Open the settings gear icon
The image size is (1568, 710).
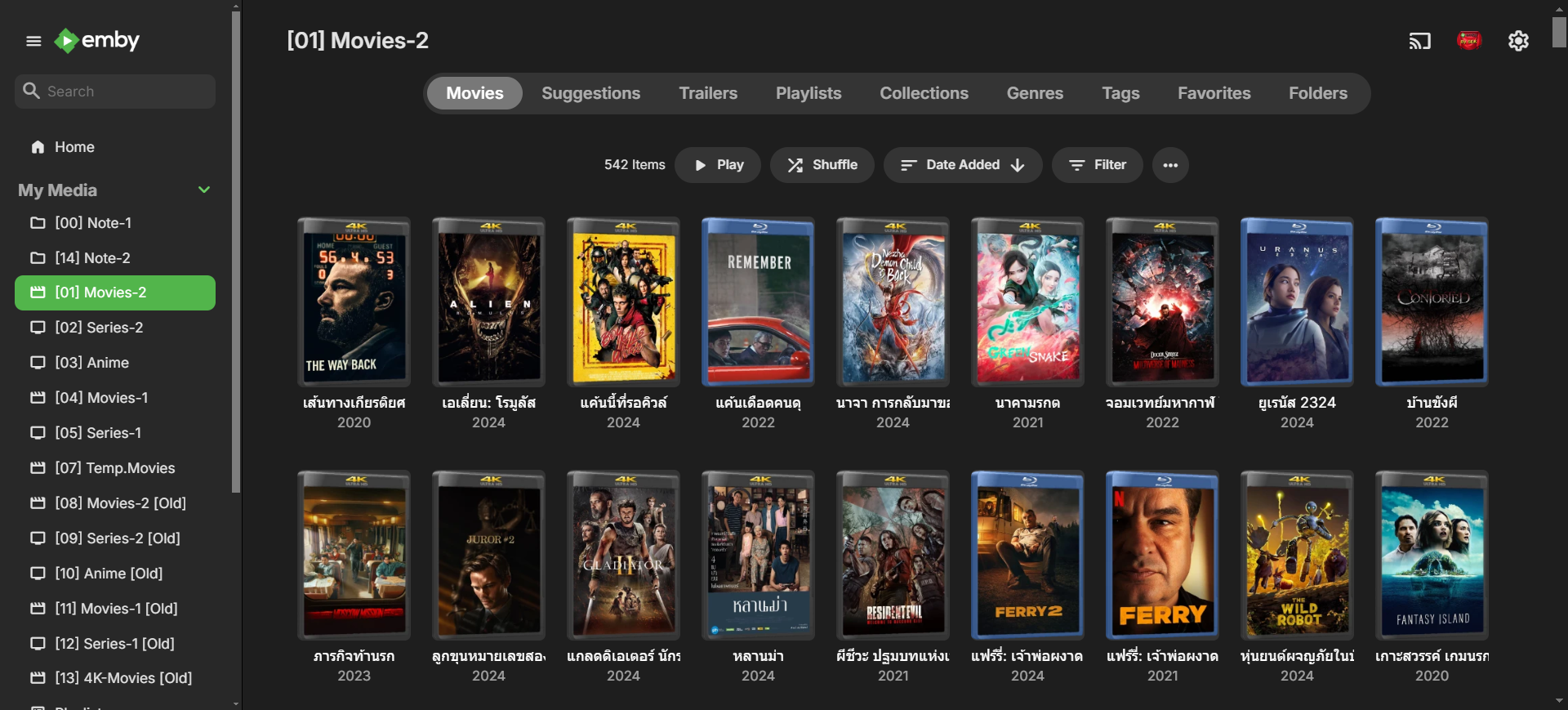tap(1518, 41)
